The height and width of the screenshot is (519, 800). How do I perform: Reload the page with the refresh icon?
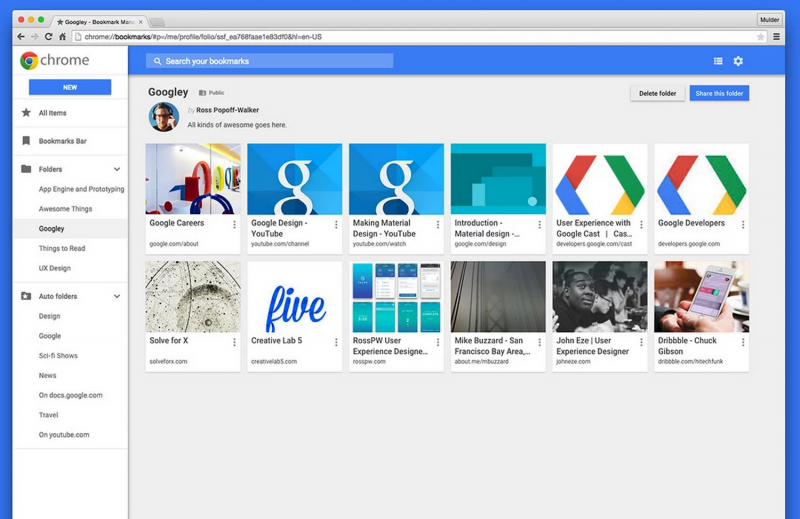pyautogui.click(x=48, y=37)
